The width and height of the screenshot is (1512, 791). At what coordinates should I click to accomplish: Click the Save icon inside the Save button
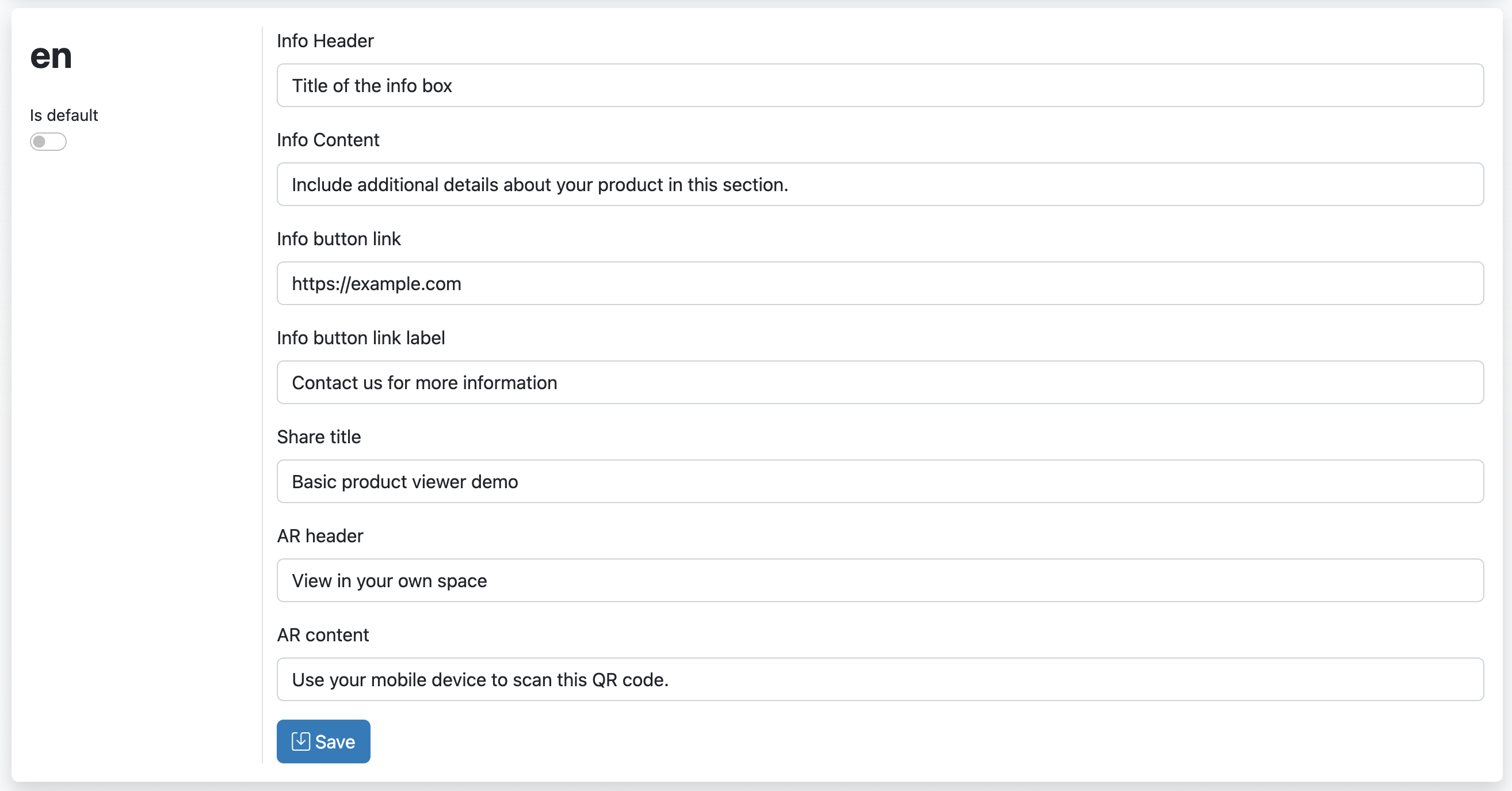tap(301, 741)
